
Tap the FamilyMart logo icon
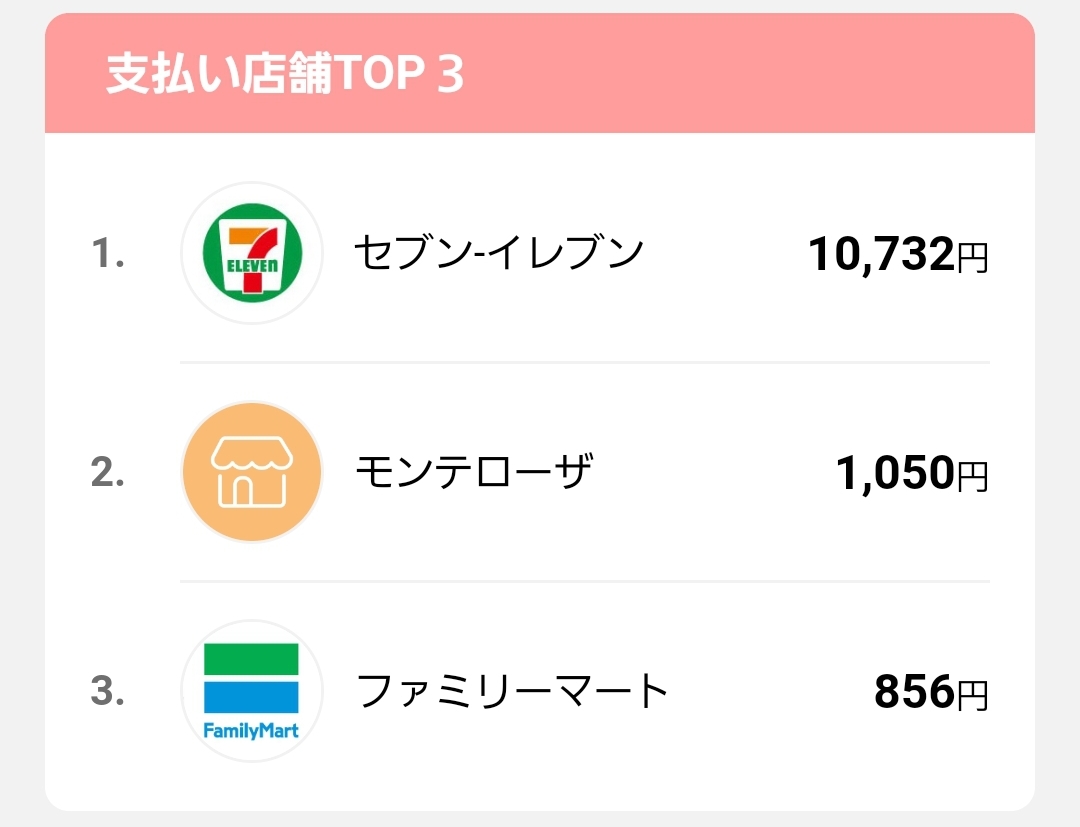(x=252, y=691)
